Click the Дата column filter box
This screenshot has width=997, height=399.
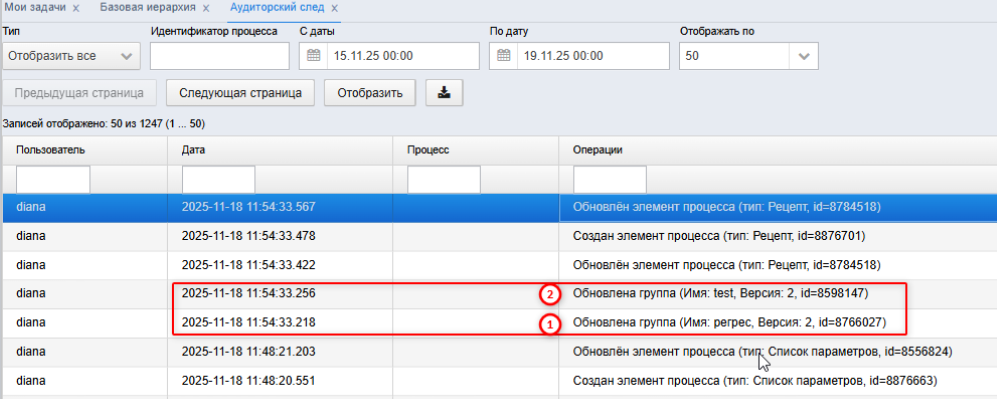pyautogui.click(x=218, y=180)
